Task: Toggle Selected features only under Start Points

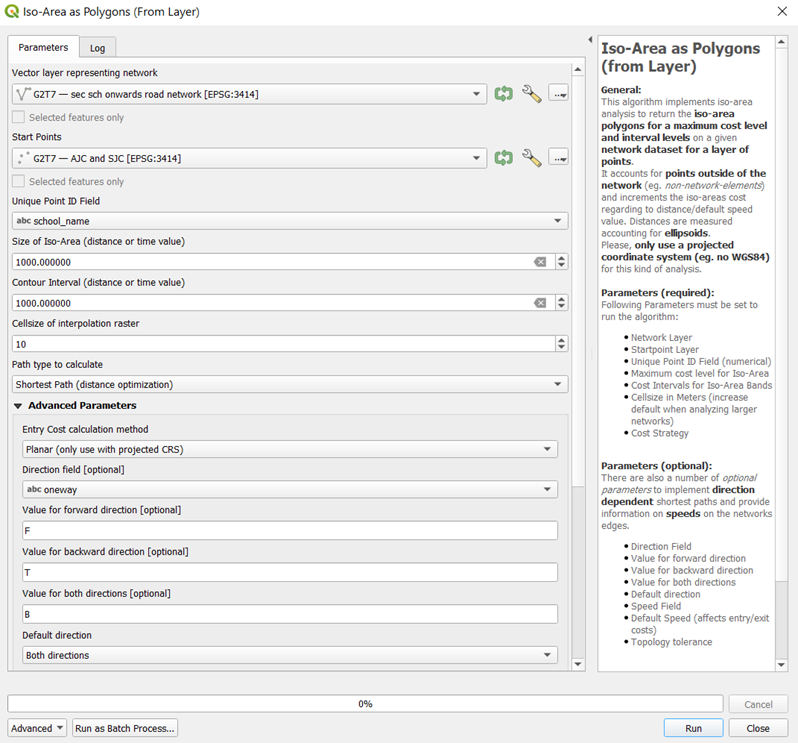Action: pos(20,182)
